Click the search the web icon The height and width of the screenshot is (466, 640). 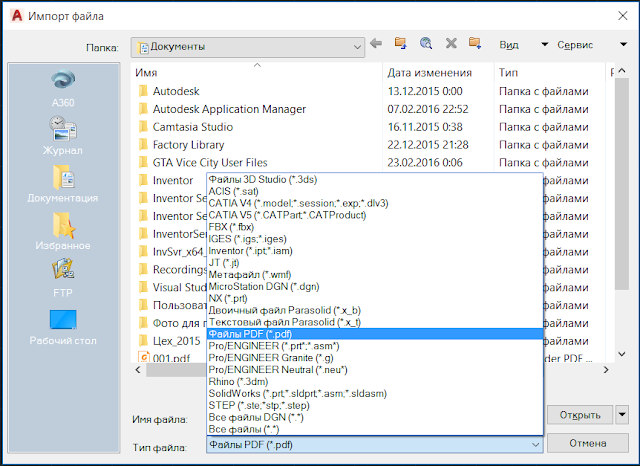click(x=426, y=43)
